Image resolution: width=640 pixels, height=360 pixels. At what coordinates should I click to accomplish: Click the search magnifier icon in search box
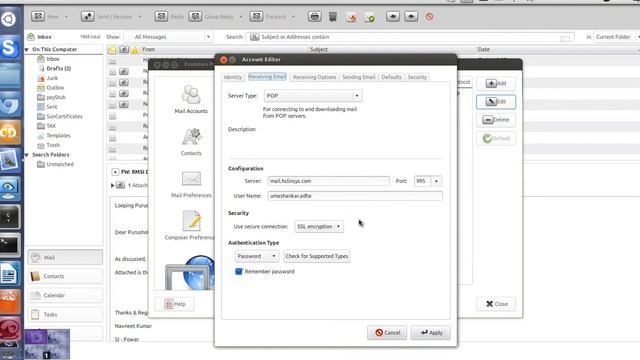click(x=254, y=37)
